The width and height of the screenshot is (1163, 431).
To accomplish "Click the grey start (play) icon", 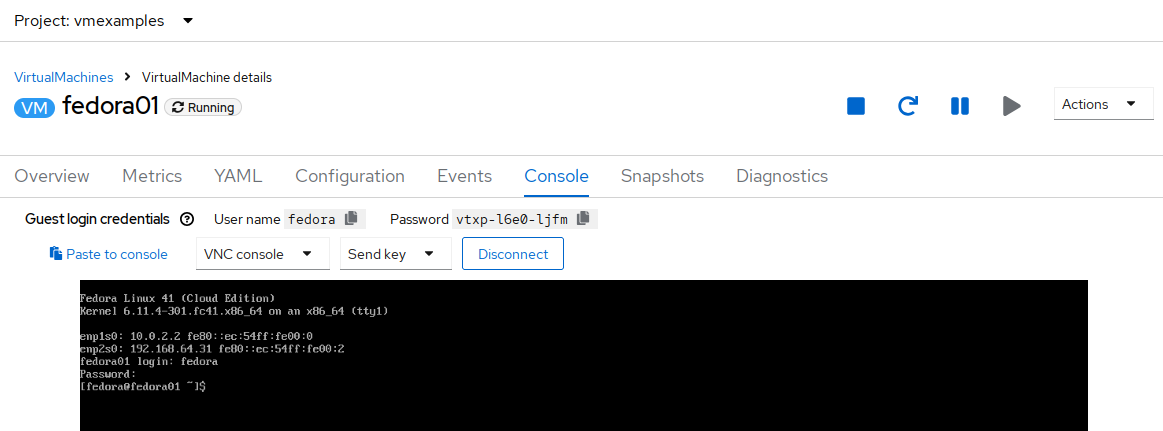I will pyautogui.click(x=1012, y=106).
